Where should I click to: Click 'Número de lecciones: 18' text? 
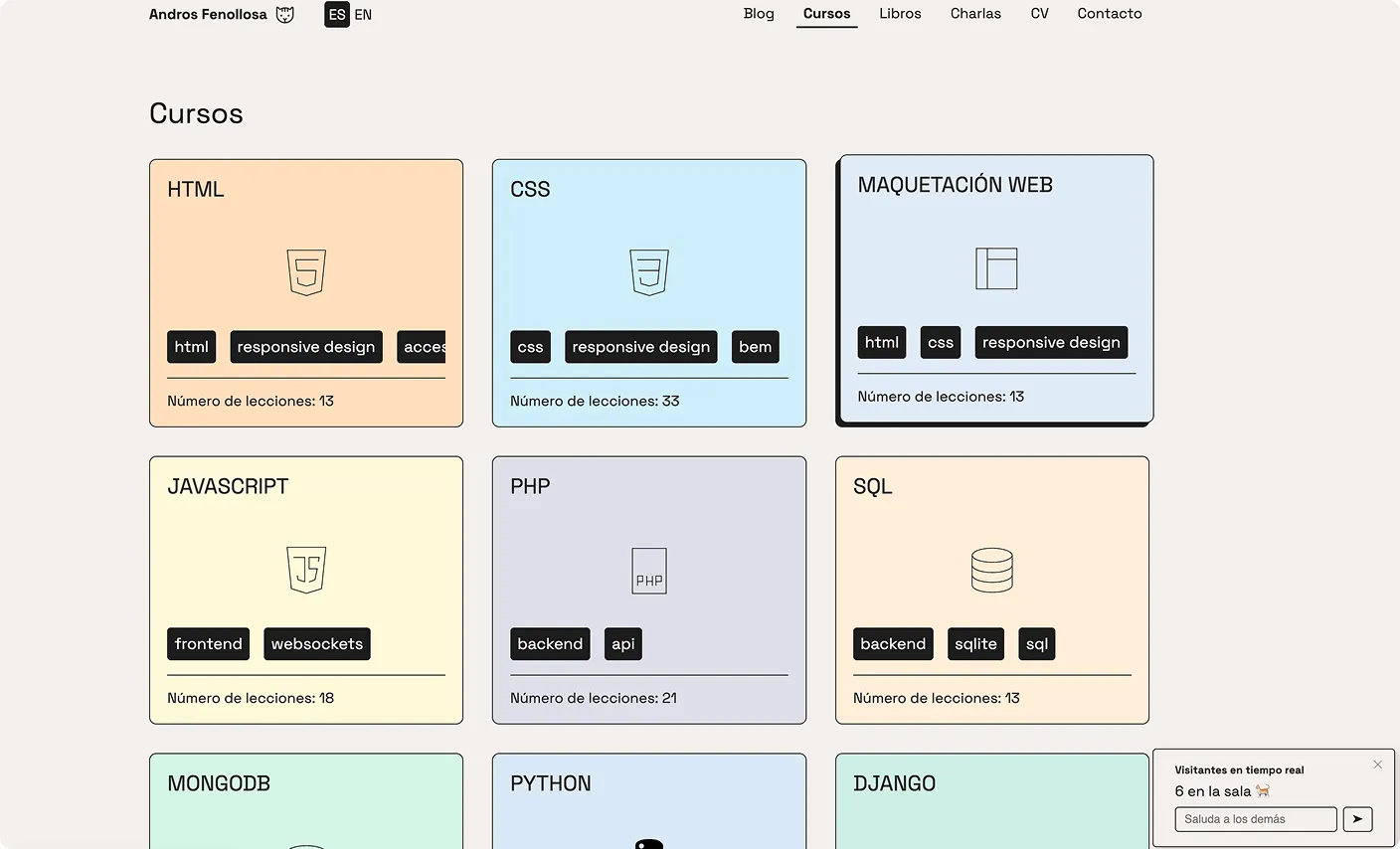click(x=251, y=698)
